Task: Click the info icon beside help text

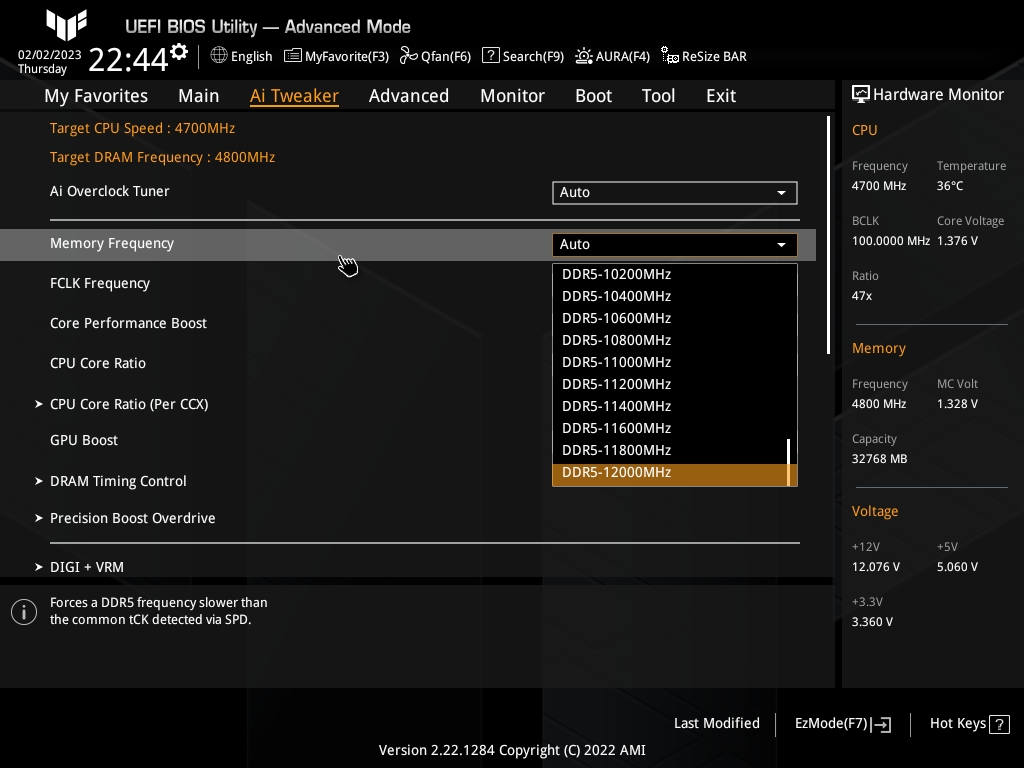Action: [24, 612]
